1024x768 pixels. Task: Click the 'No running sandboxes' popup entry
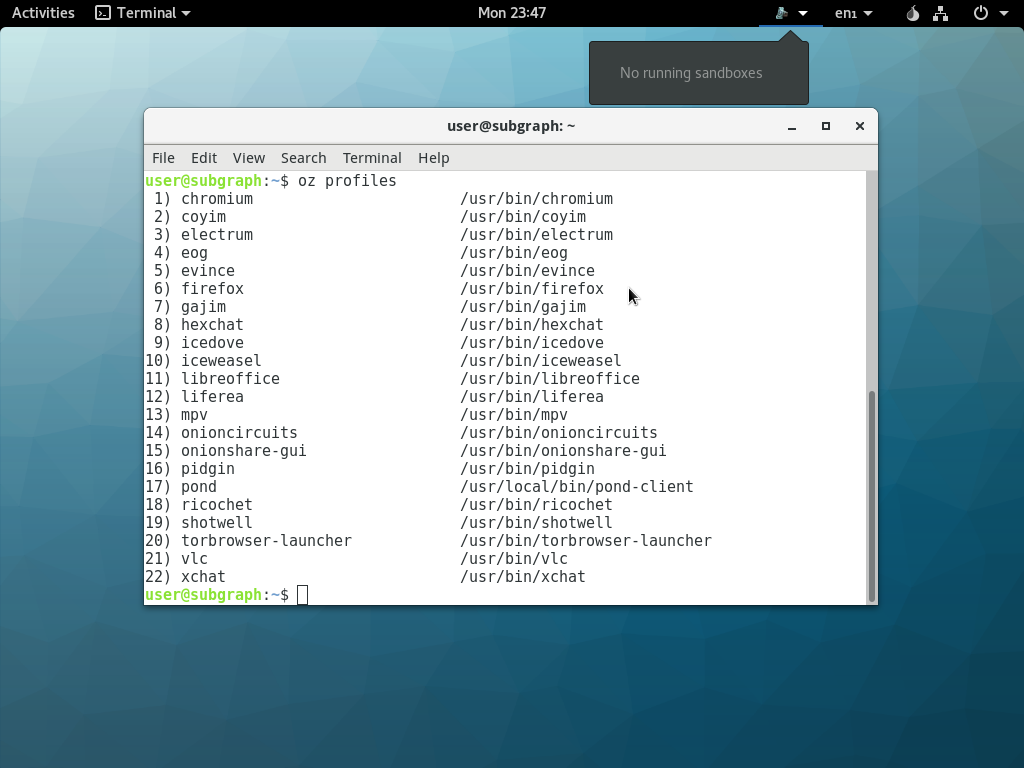(x=691, y=73)
